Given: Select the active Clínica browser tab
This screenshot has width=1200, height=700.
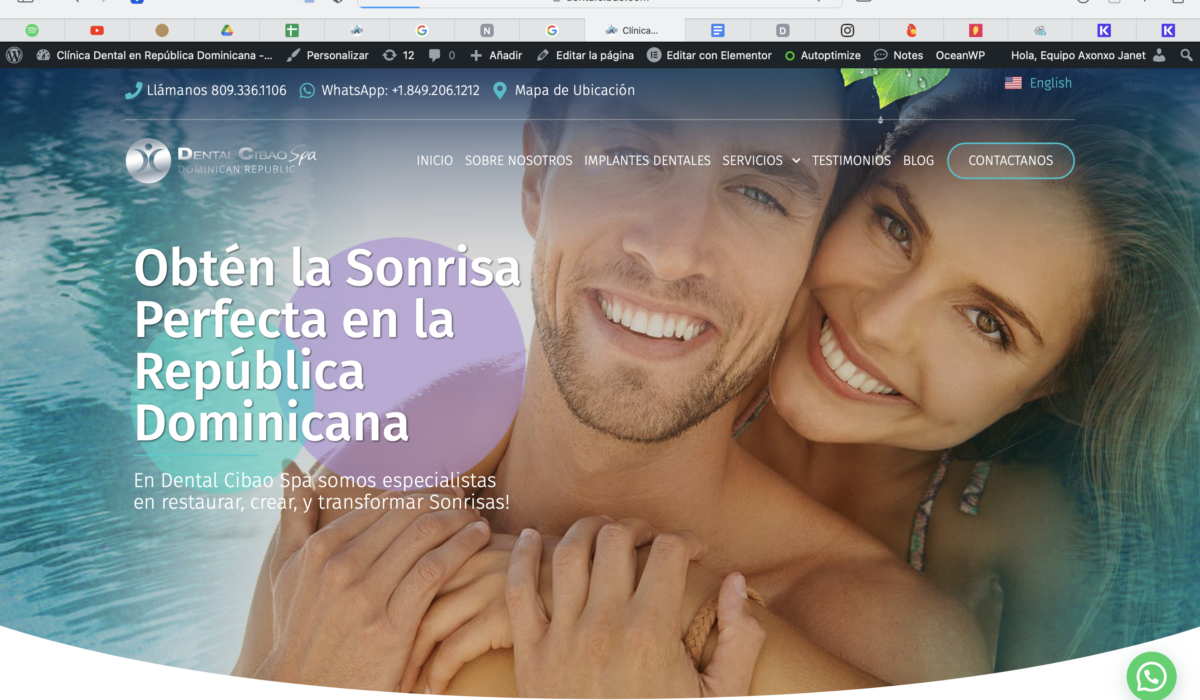Looking at the screenshot, I should (x=634, y=30).
